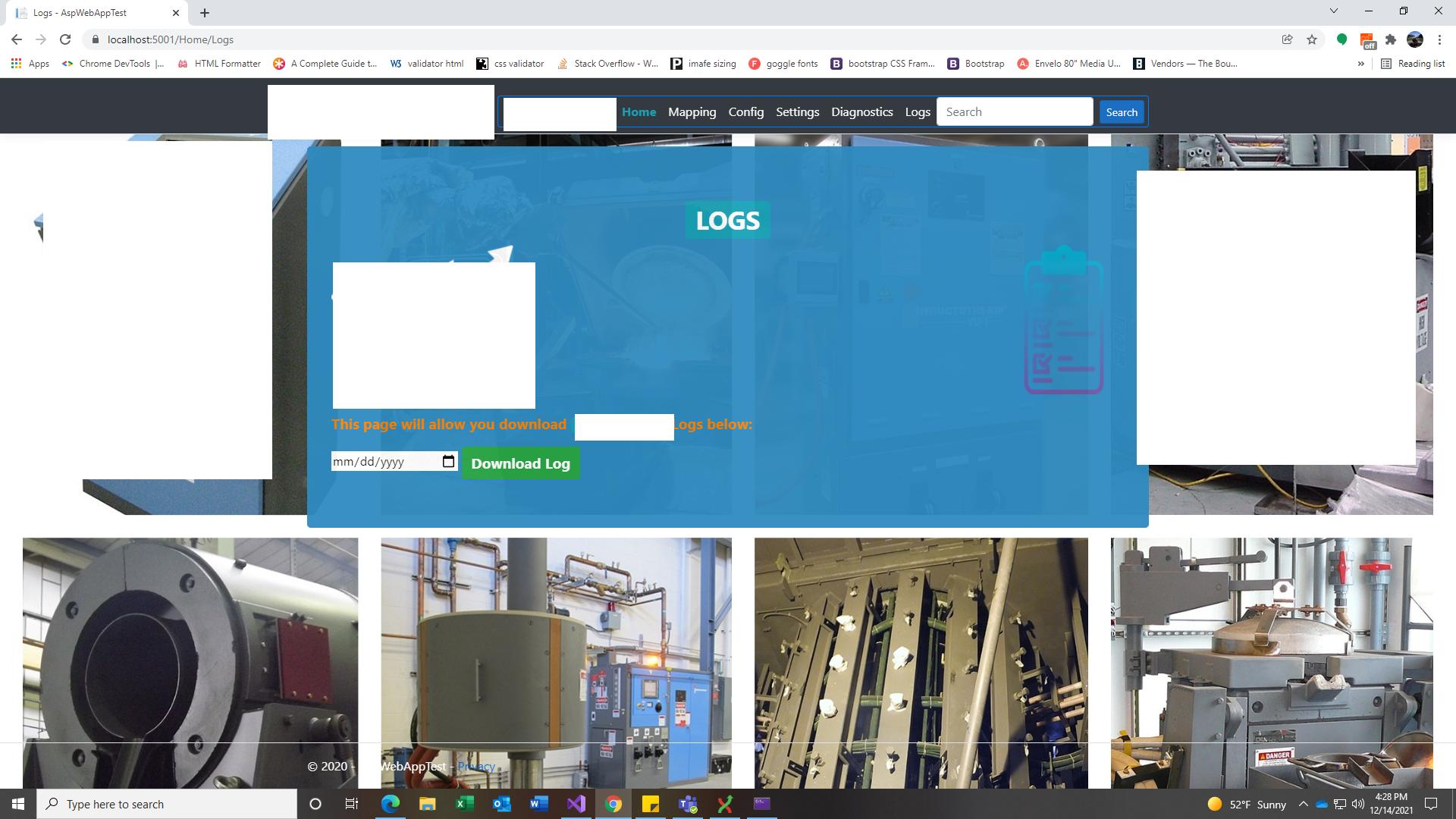1456x819 pixels.
Task: Open Apps bookmark shortcut
Action: [x=30, y=64]
